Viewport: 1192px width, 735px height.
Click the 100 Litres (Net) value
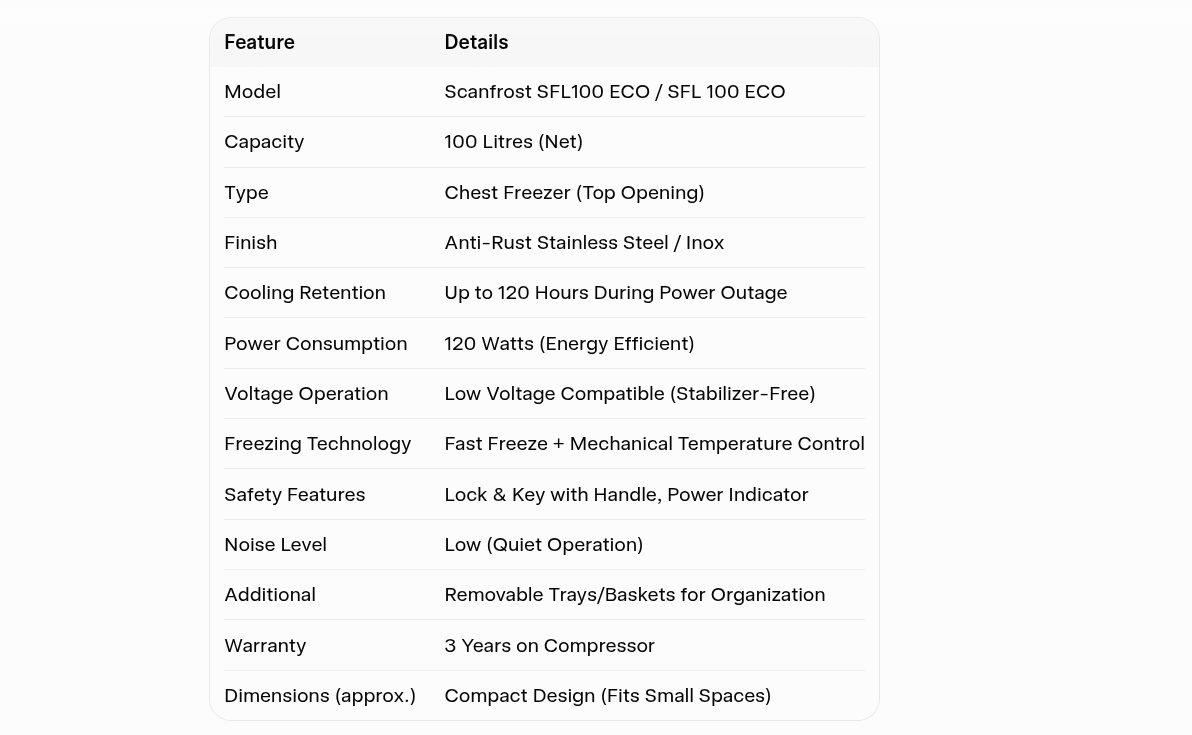[x=513, y=142]
